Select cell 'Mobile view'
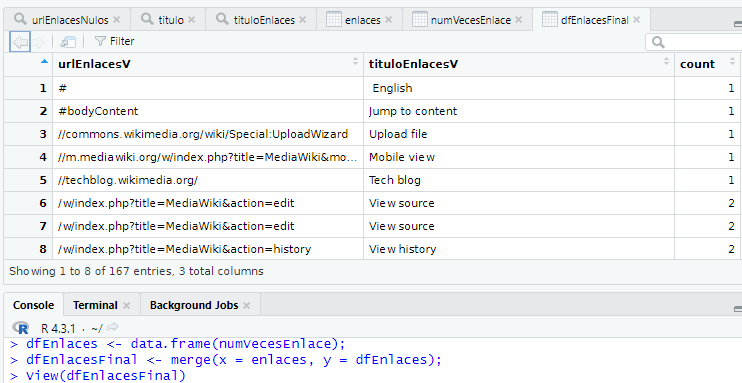The image size is (742, 383). click(x=519, y=157)
